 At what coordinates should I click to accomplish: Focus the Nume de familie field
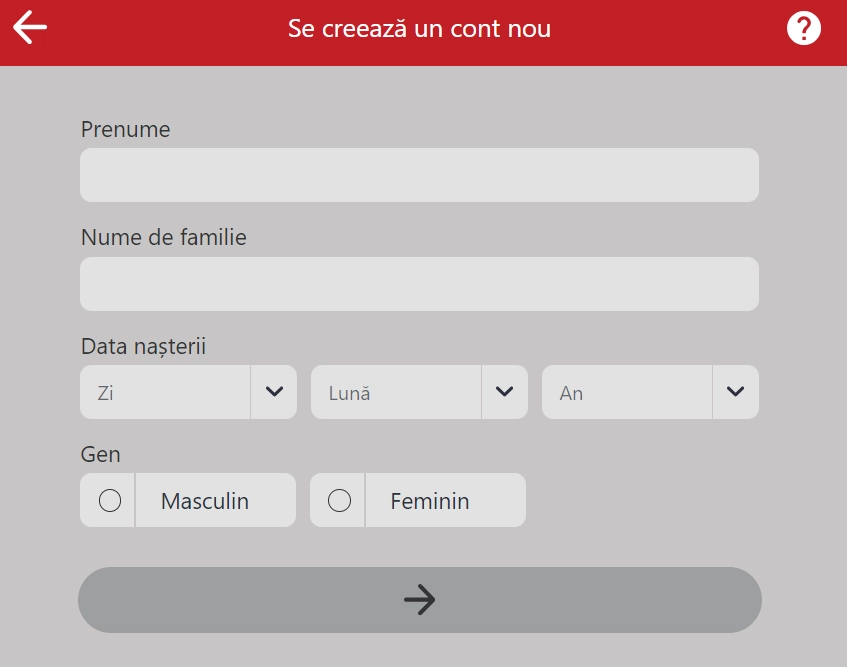click(x=419, y=284)
